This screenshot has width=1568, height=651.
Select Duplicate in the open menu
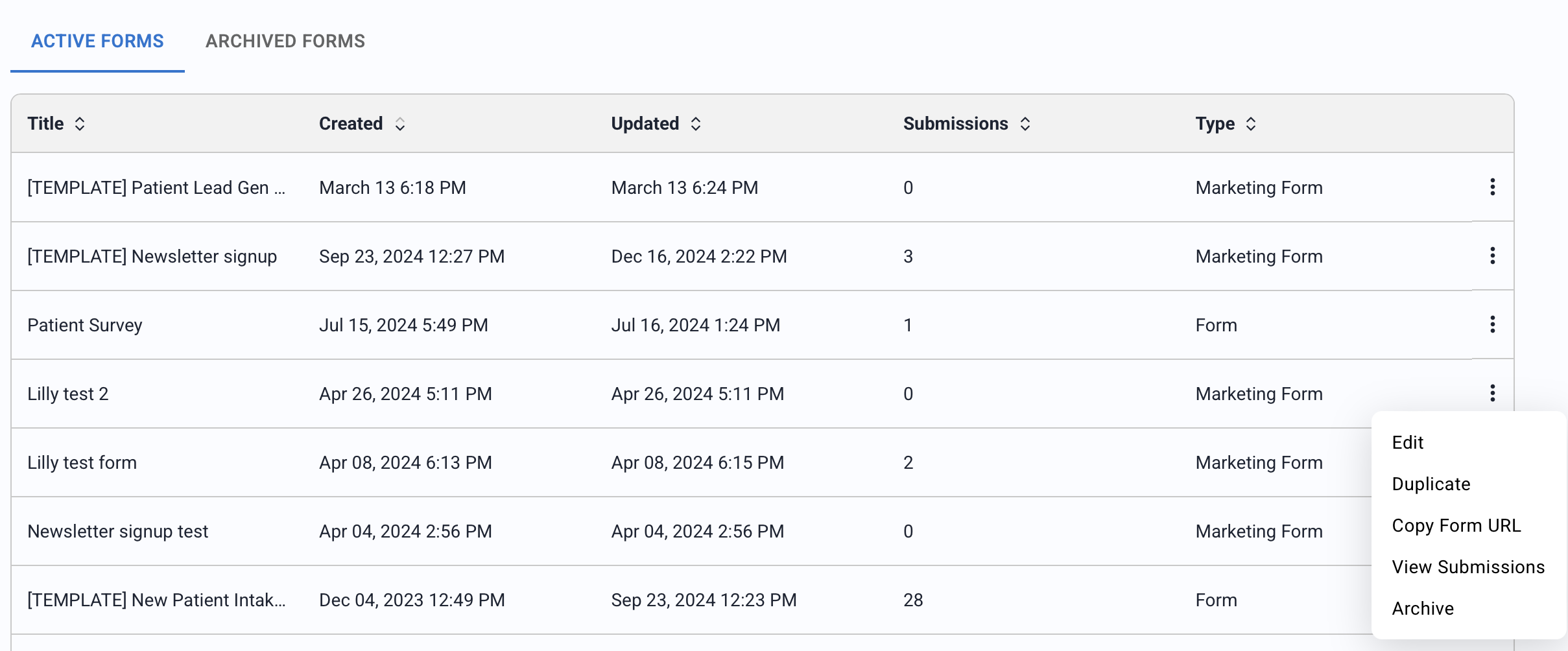1431,484
